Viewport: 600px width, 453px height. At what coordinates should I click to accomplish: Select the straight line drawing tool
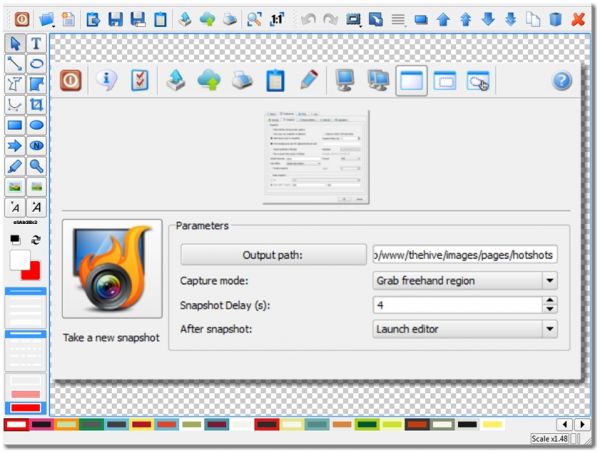click(15, 64)
